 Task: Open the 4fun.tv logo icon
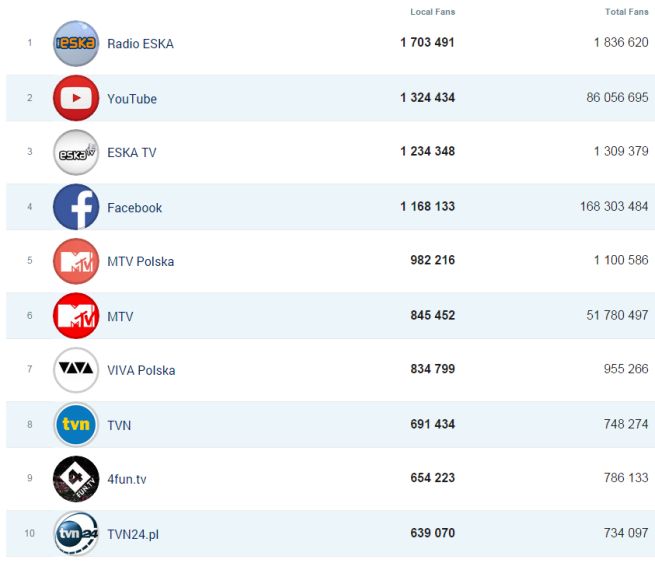pos(76,479)
